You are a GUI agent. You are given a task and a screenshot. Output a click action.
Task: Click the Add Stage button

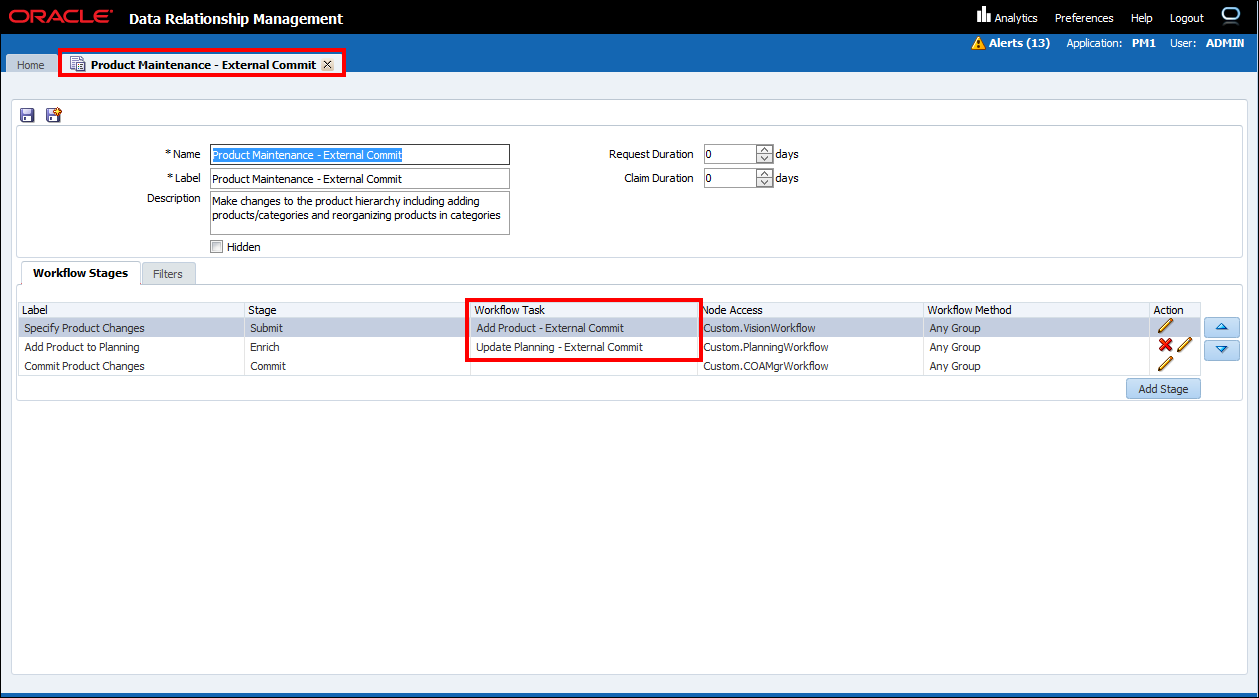point(1163,389)
